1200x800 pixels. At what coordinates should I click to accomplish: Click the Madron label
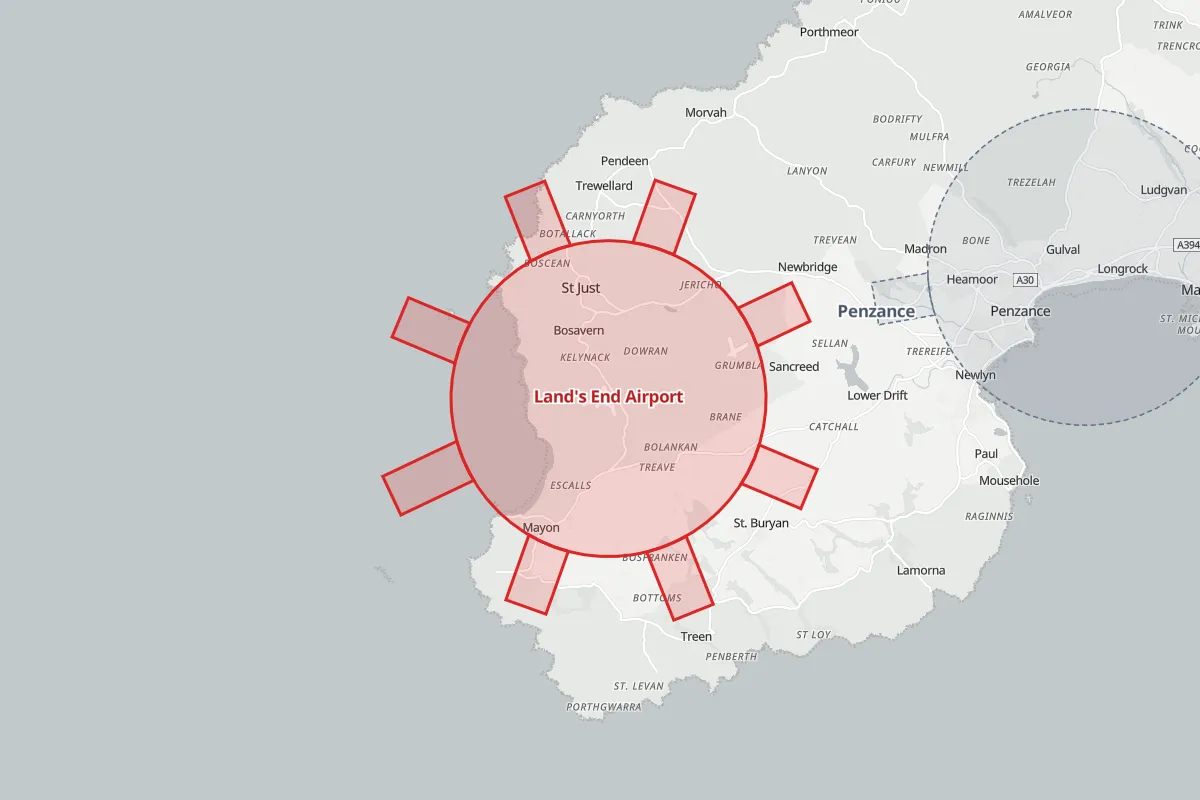click(x=925, y=249)
